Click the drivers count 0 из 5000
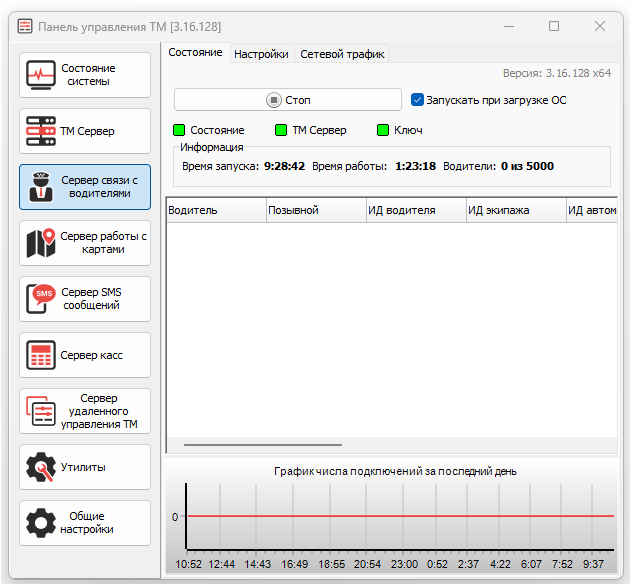Viewport: 631px width, 585px height. 527,166
